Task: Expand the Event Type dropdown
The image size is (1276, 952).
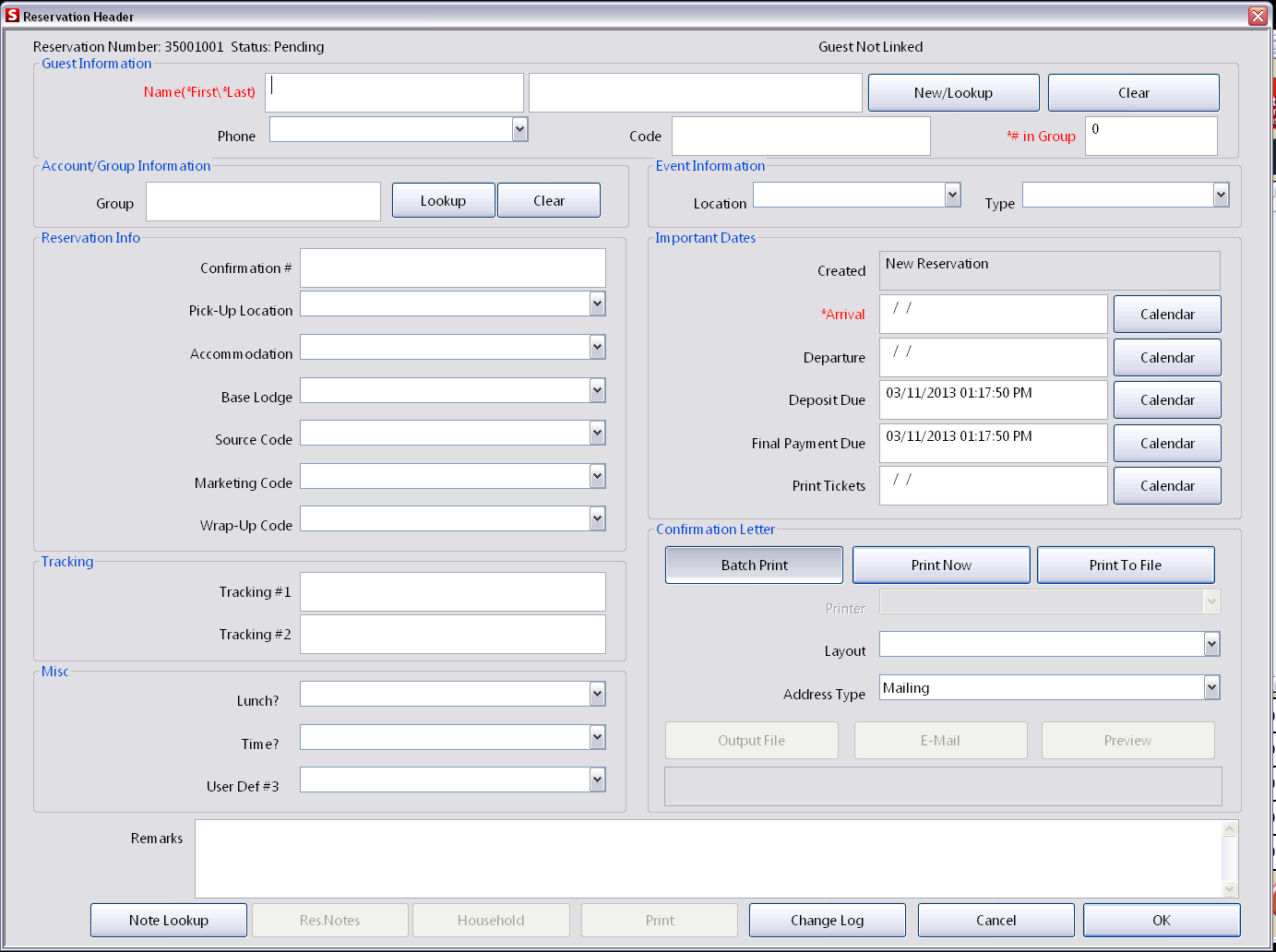Action: [1221, 195]
